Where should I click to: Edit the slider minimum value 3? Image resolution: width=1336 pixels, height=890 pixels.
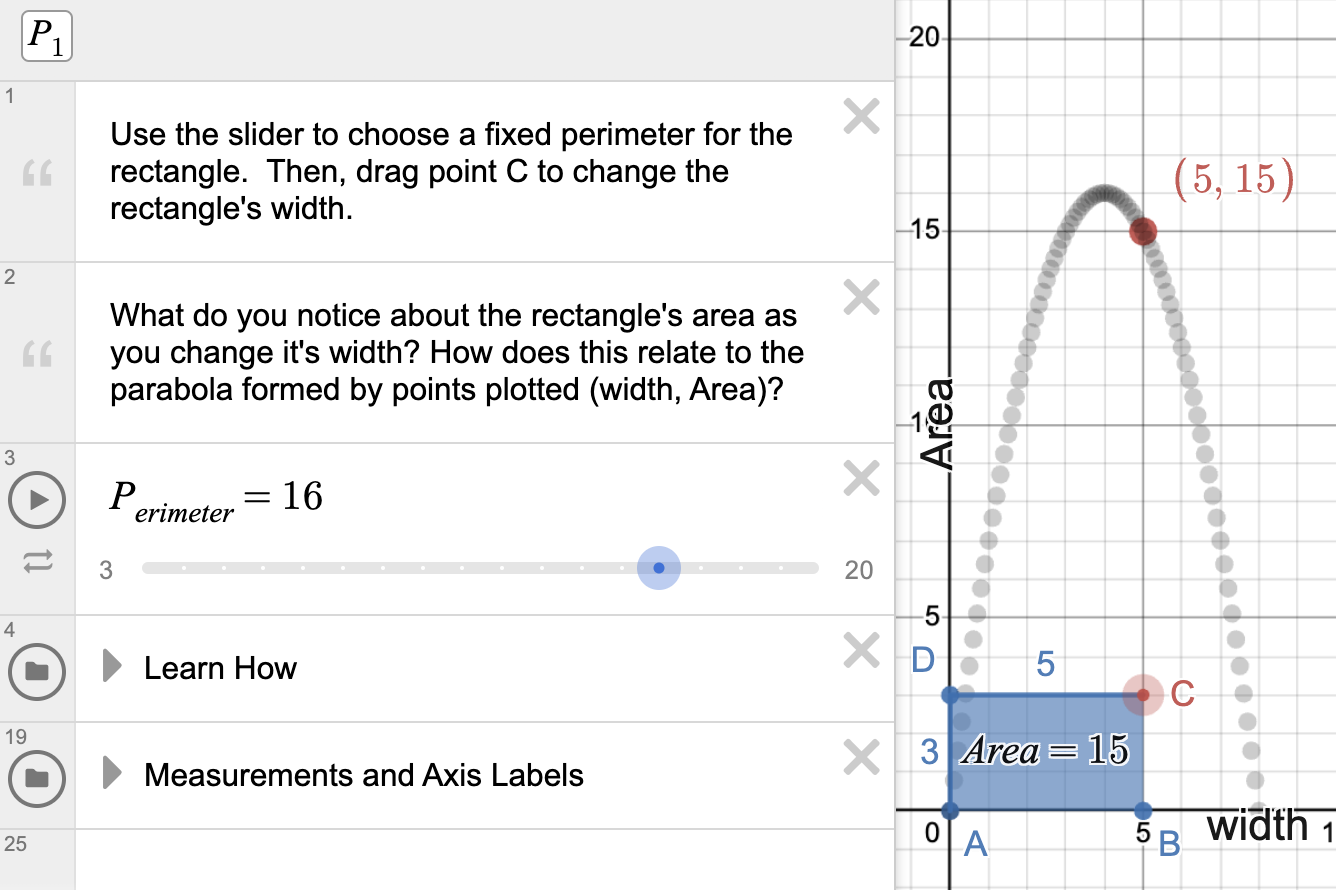click(106, 570)
